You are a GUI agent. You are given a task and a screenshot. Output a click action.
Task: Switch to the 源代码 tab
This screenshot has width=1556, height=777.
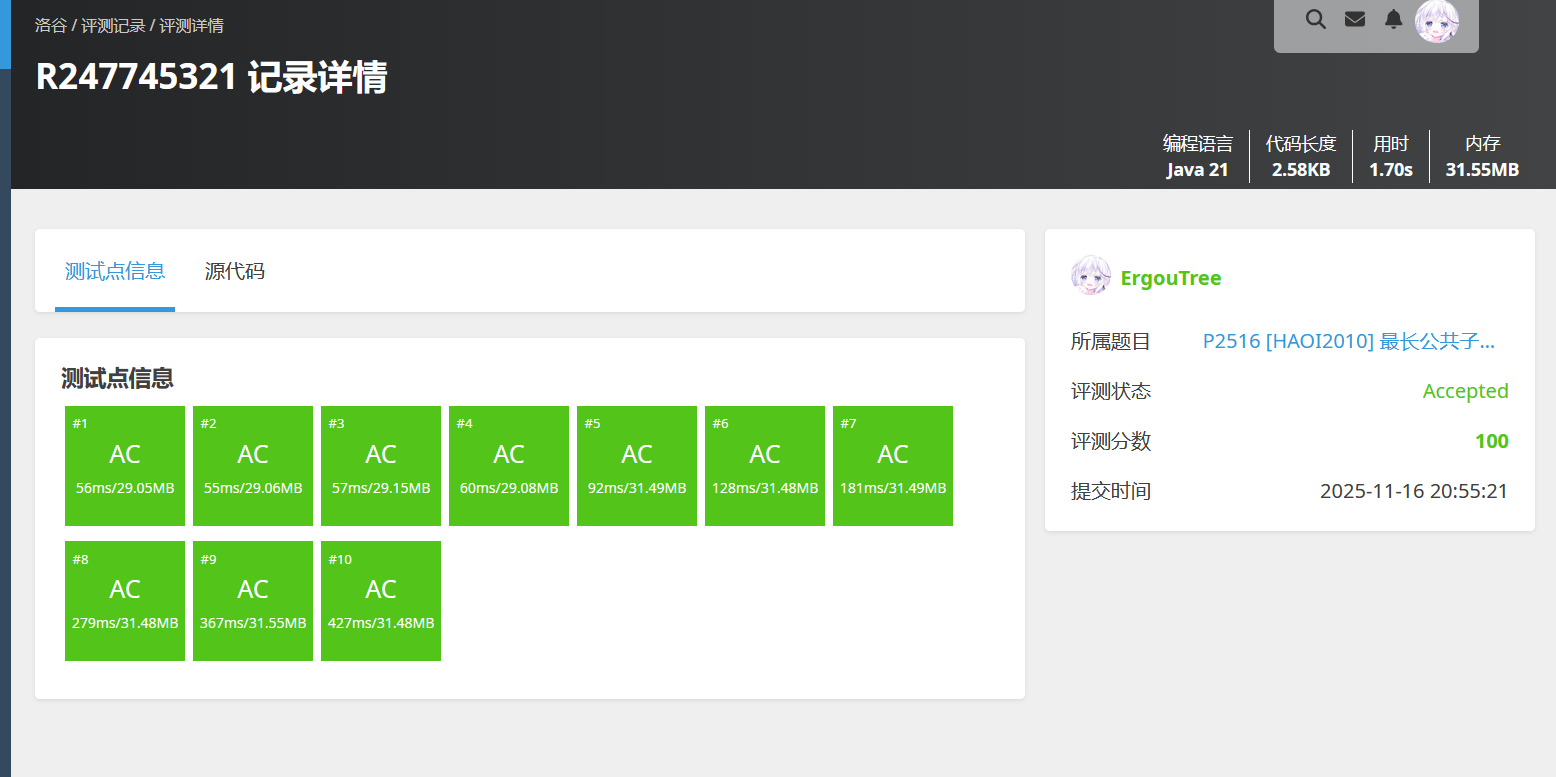[x=235, y=271]
